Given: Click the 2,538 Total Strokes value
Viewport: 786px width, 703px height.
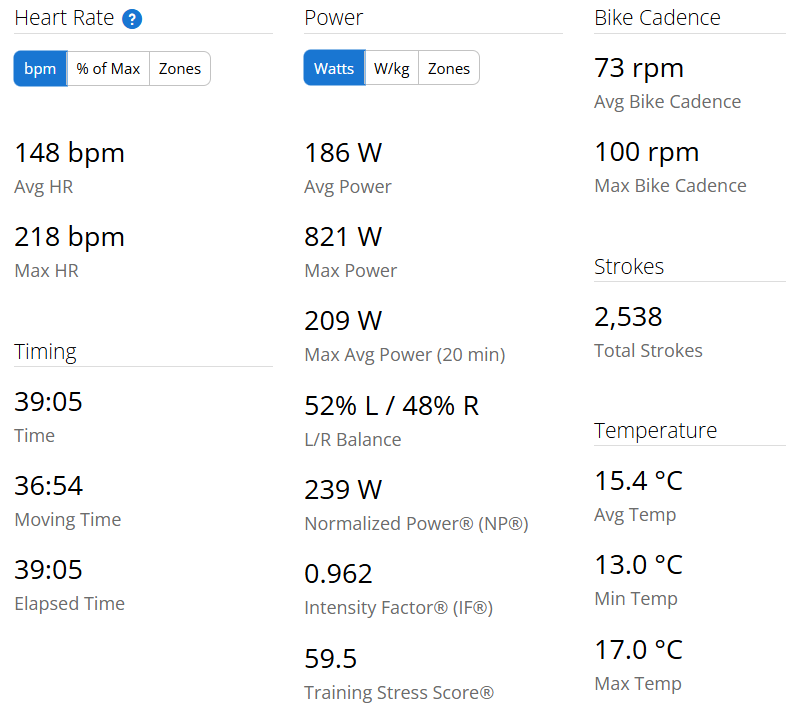Looking at the screenshot, I should [628, 317].
